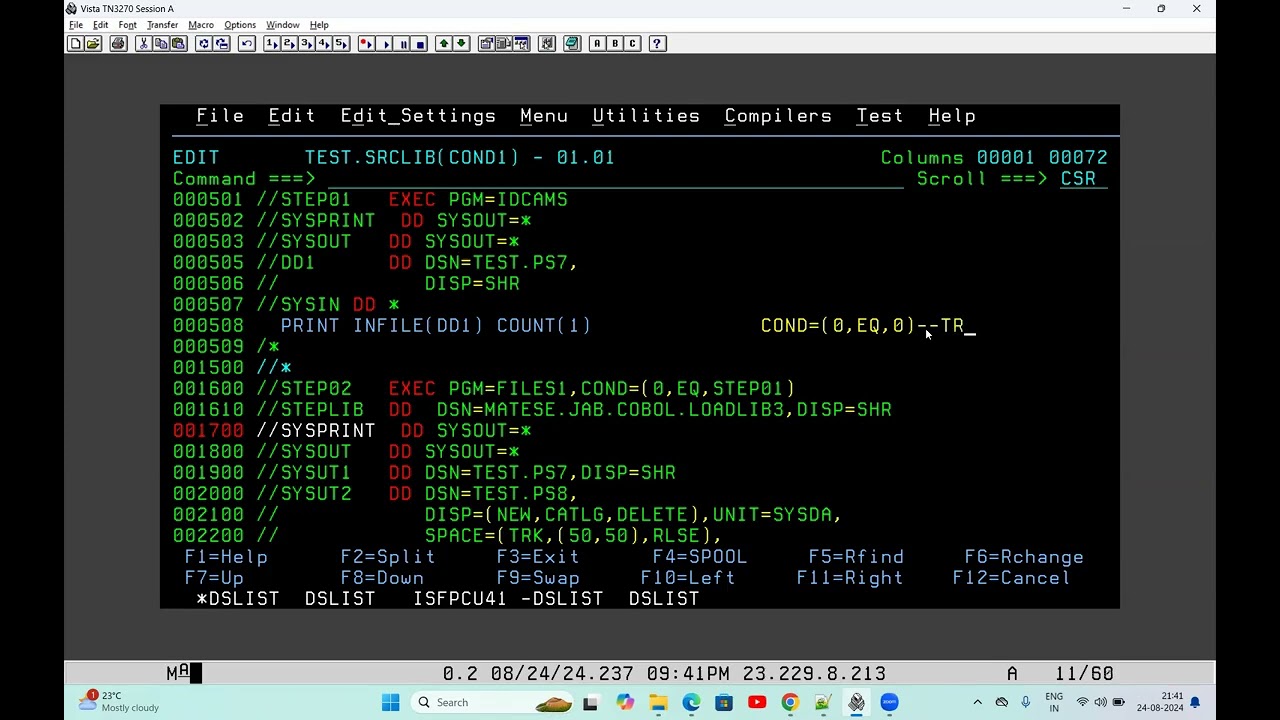Click the toolbar icon labeled C
Viewport: 1280px width, 720px height.
pyautogui.click(x=632, y=43)
